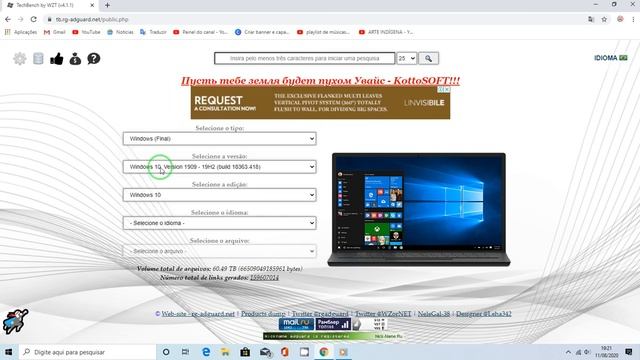
Task: Open the YouTube bookmark
Action: 86,32
